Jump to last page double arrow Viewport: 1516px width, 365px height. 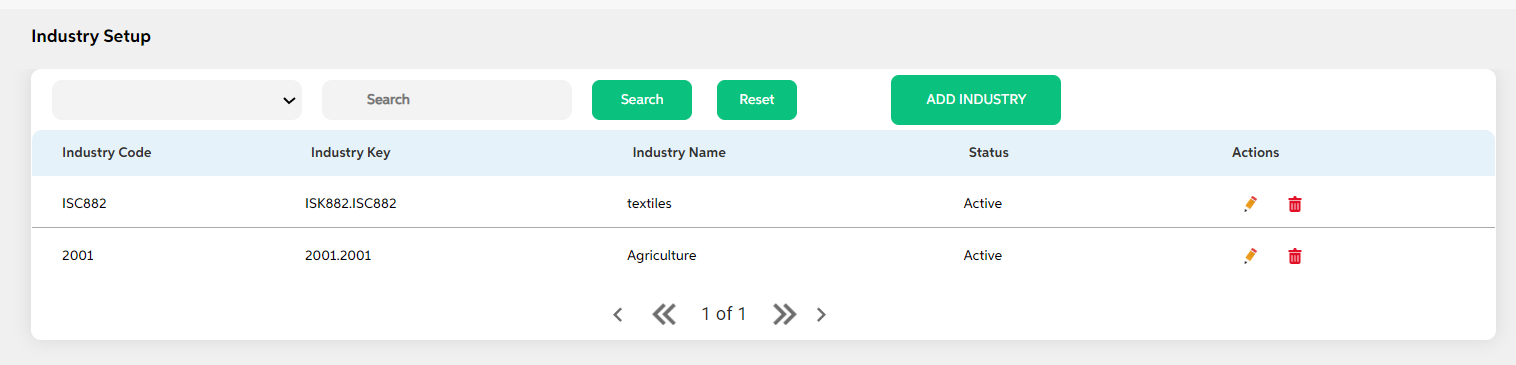784,315
